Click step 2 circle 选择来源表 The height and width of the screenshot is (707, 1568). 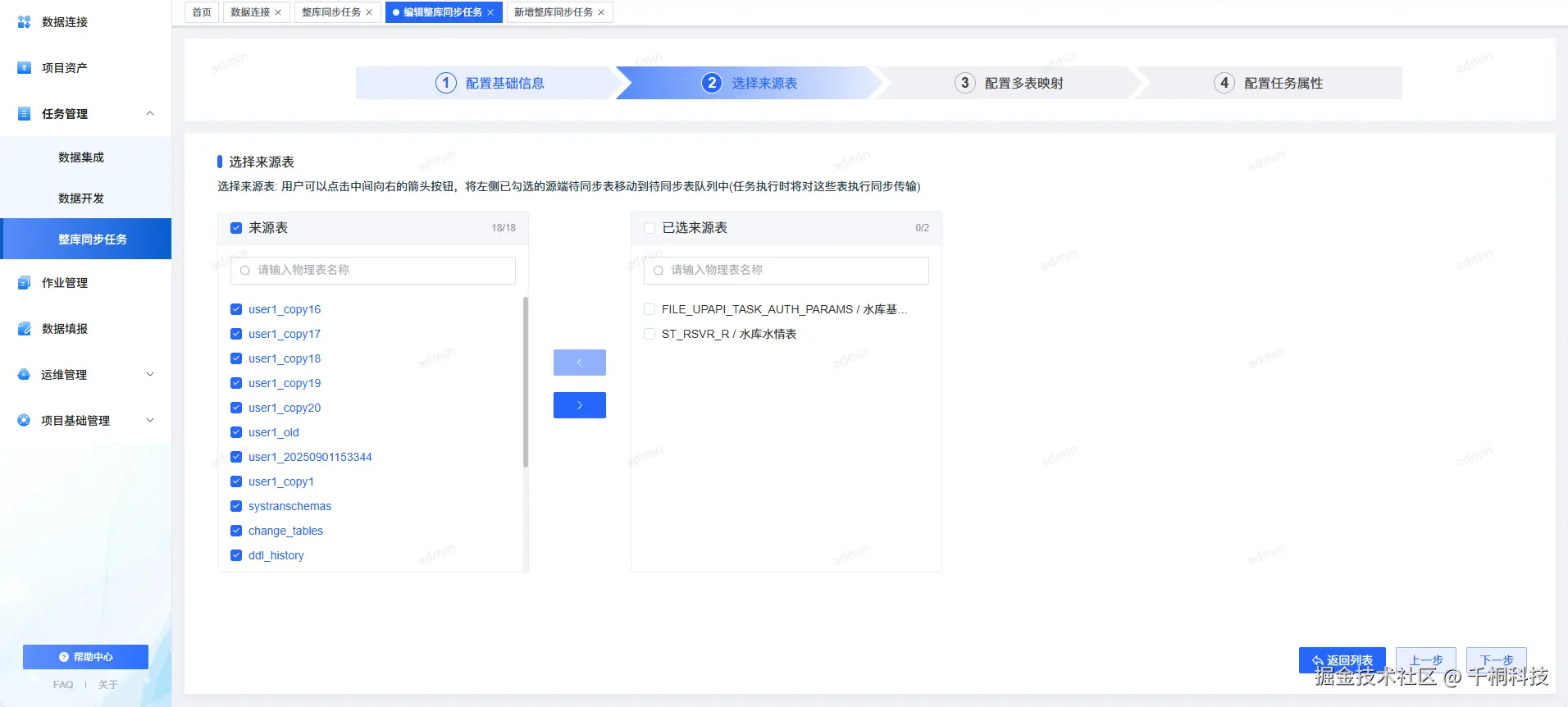pyautogui.click(x=712, y=83)
